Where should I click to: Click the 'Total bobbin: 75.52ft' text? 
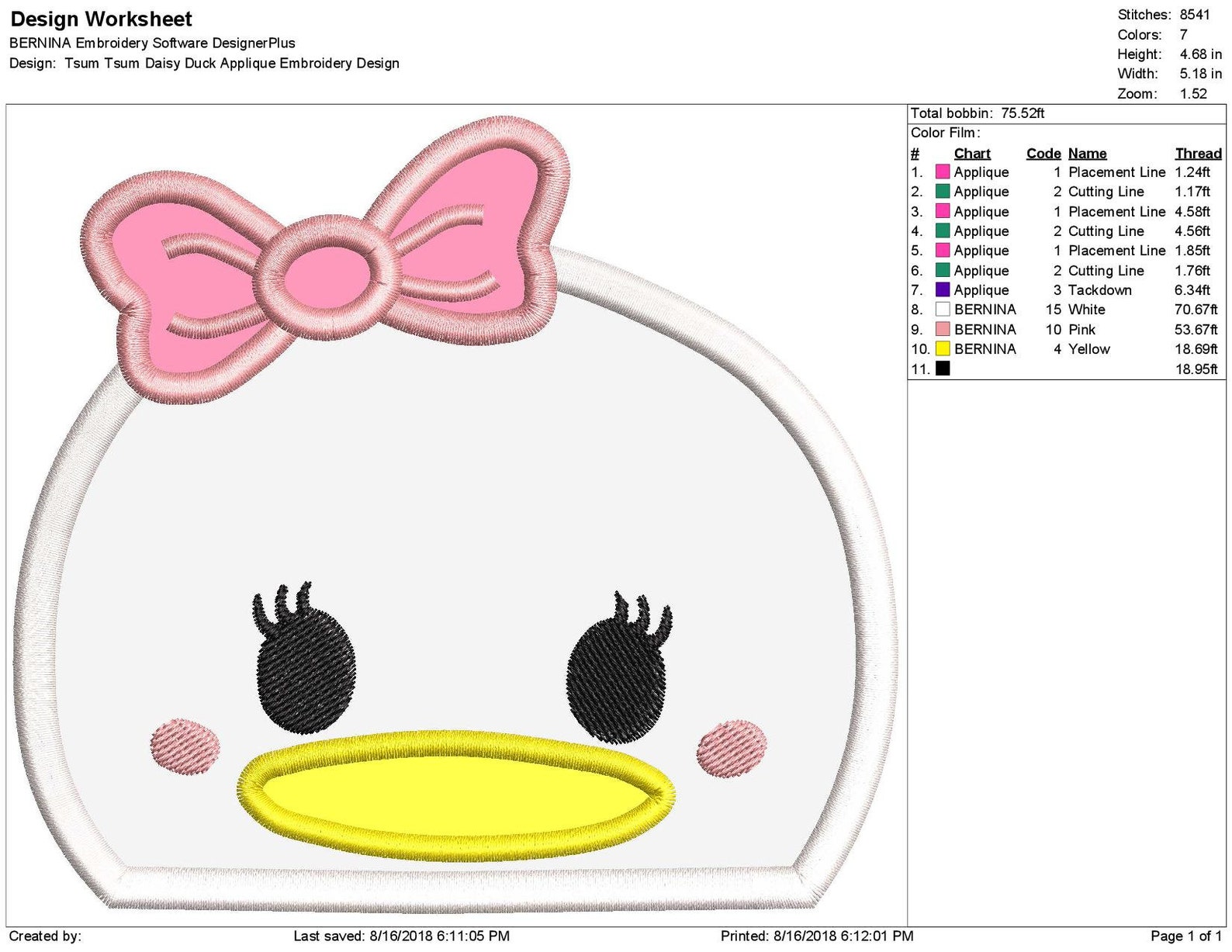(x=978, y=113)
